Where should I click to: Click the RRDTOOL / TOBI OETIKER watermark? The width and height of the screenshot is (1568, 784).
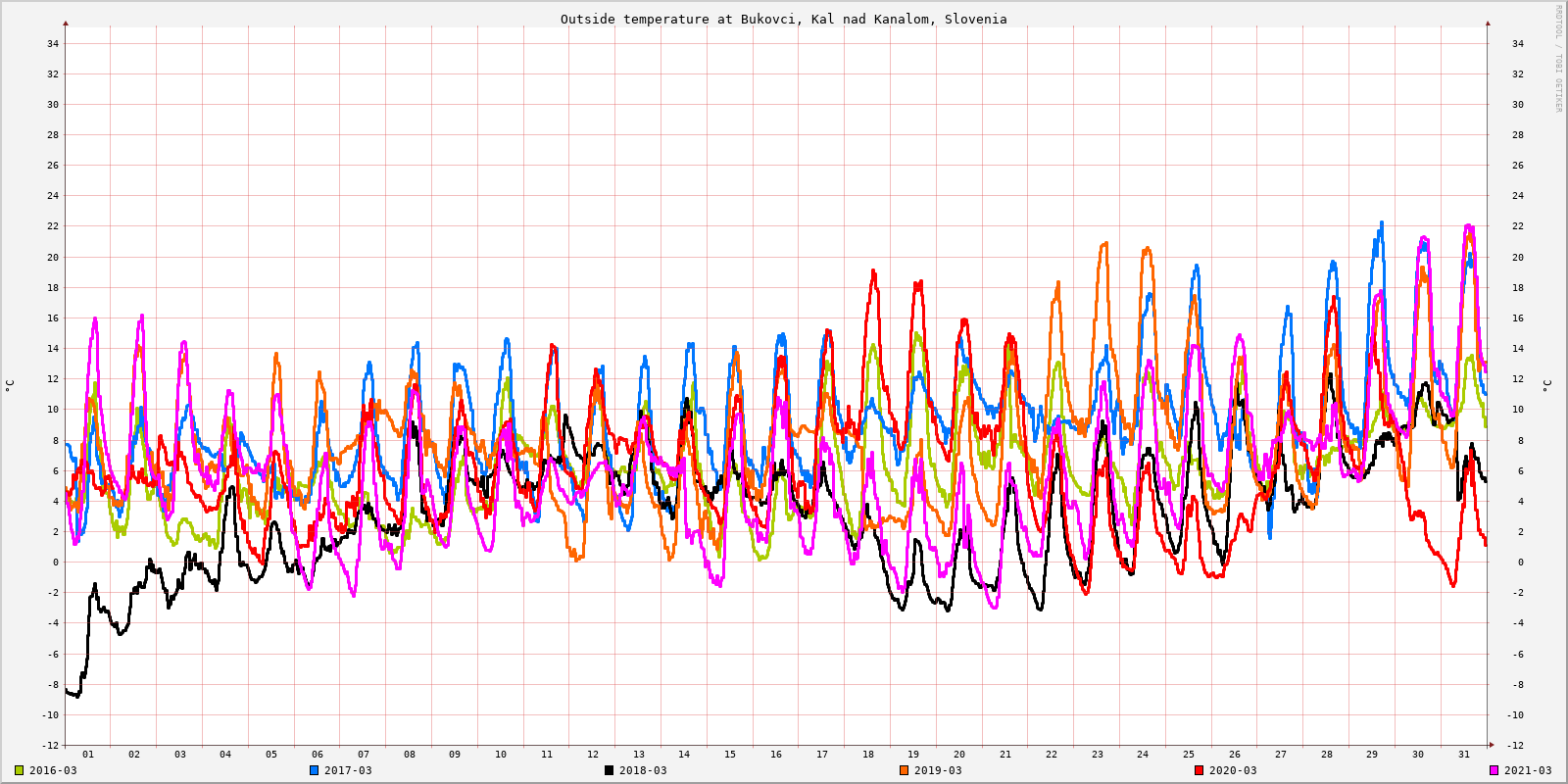(x=1558, y=59)
